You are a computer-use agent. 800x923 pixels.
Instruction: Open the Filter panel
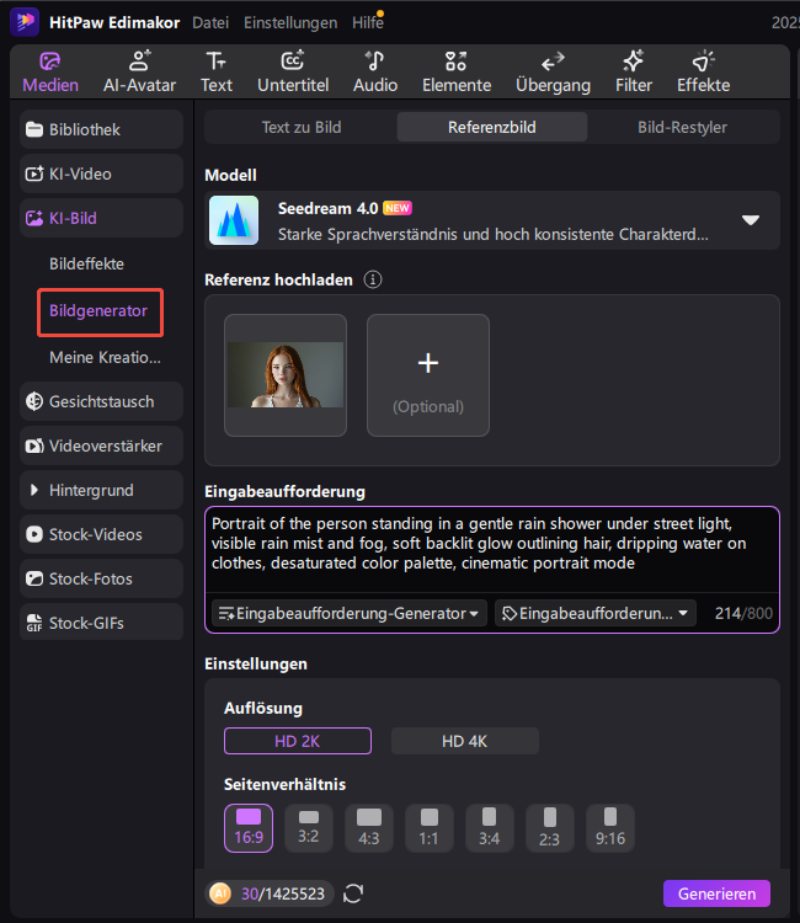(x=633, y=71)
